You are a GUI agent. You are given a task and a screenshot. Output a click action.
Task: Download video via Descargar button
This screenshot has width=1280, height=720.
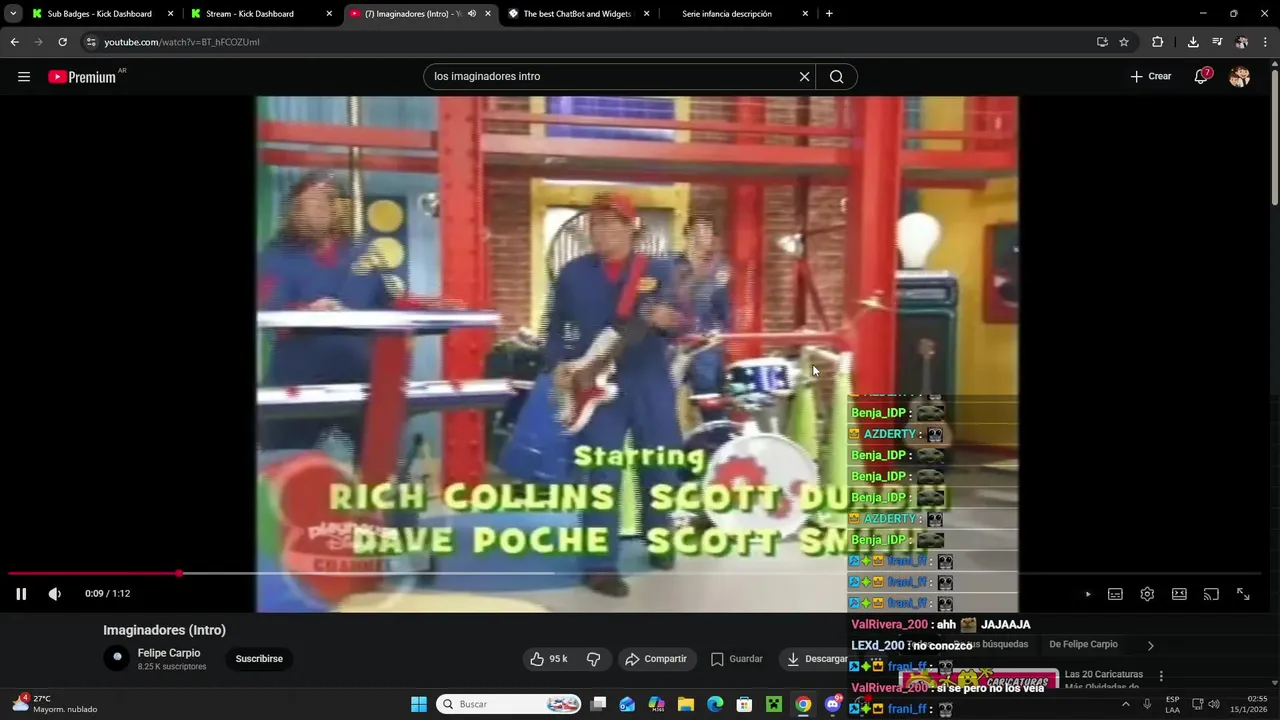pyautogui.click(x=815, y=659)
